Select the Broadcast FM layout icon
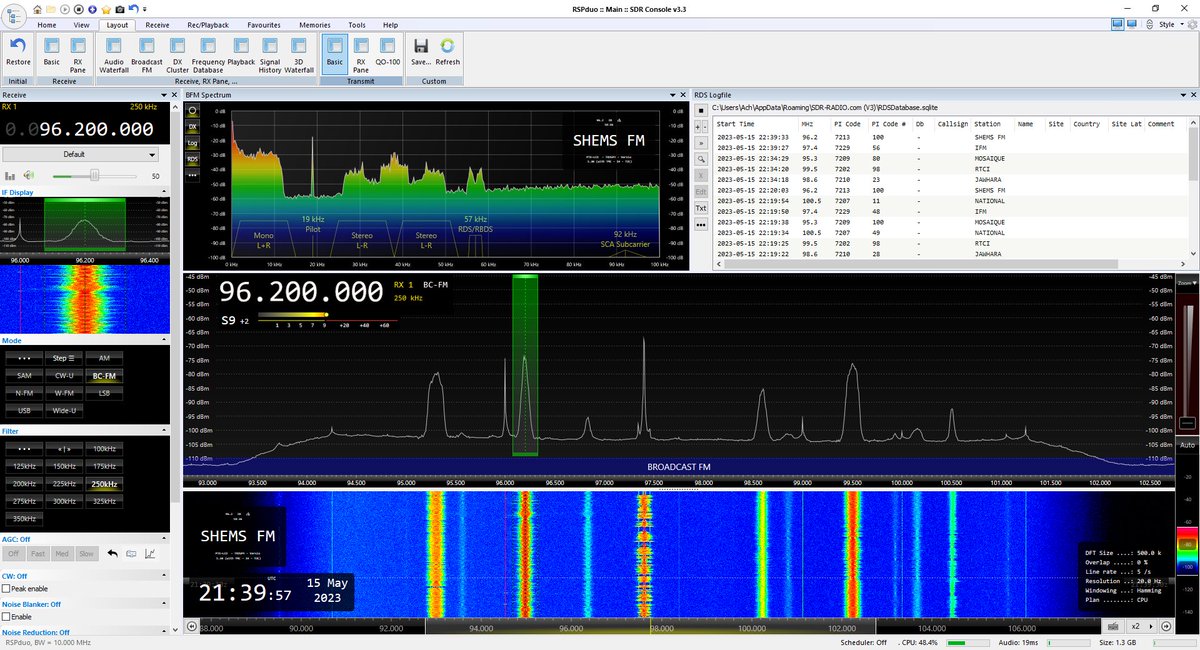 [x=147, y=46]
